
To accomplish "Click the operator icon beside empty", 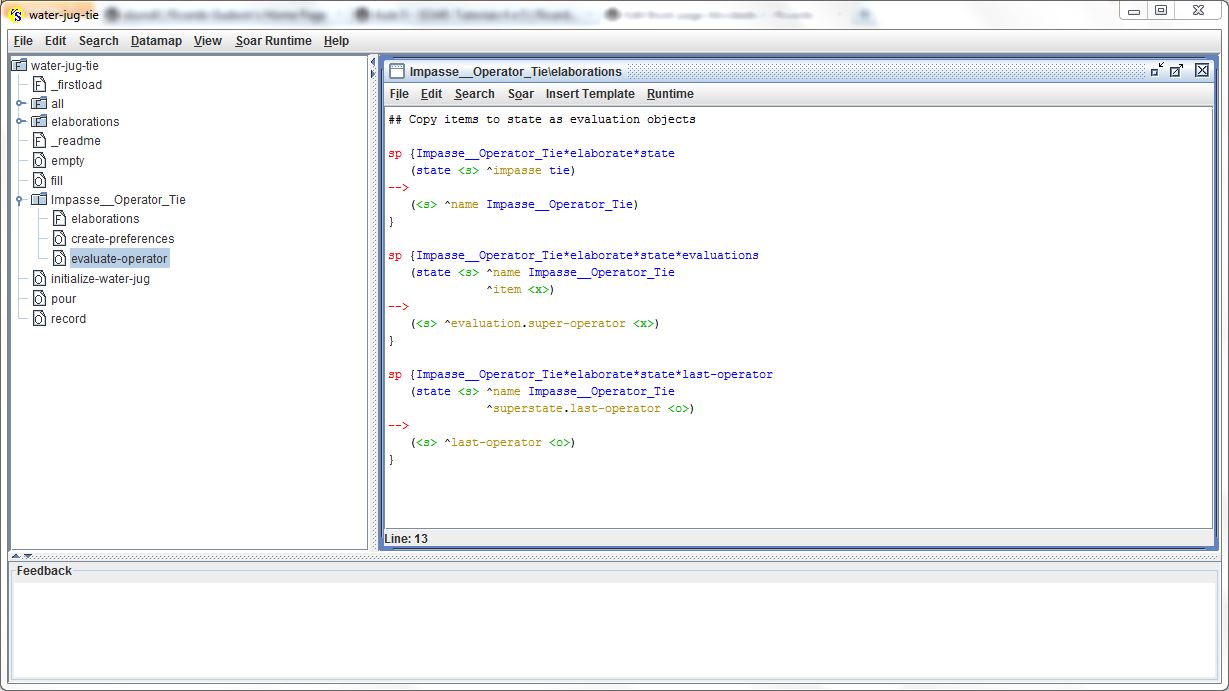I will click(x=39, y=161).
